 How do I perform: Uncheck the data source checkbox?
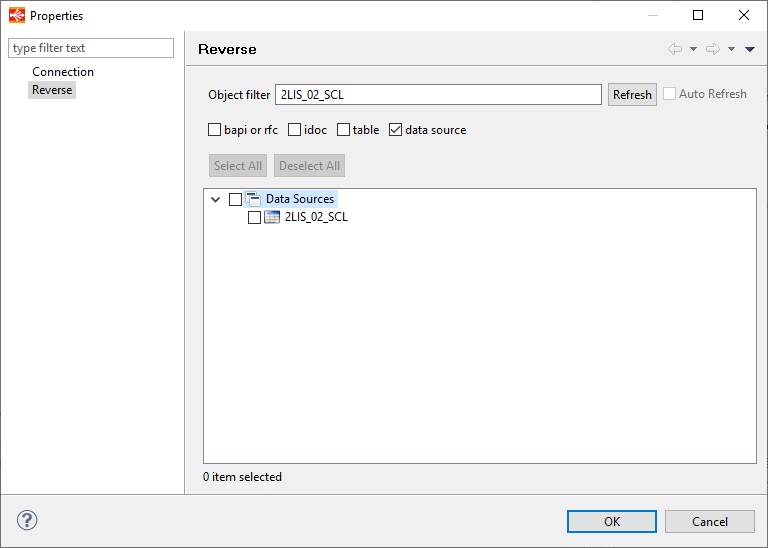pos(395,130)
